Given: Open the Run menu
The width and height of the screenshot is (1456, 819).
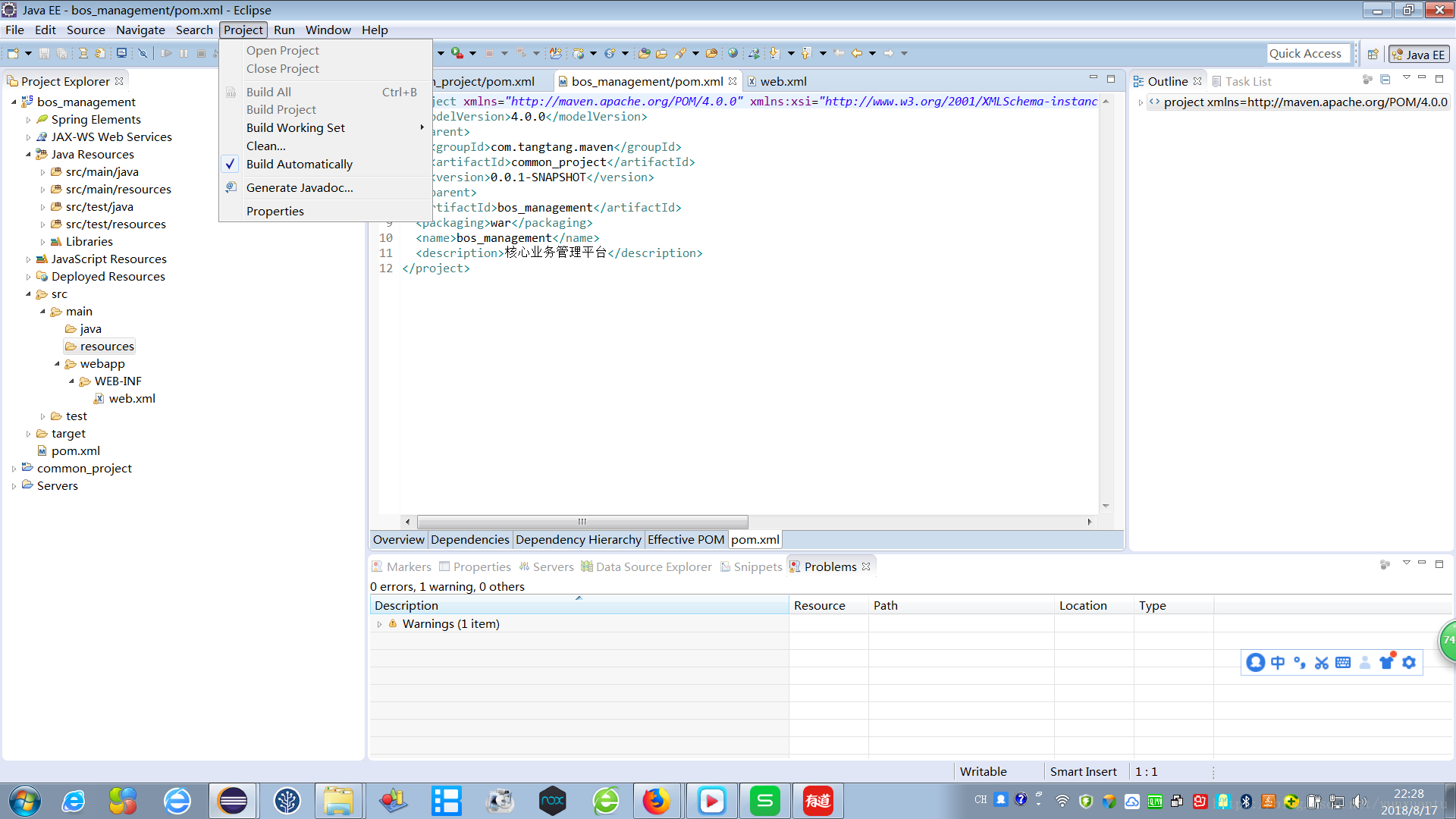Looking at the screenshot, I should 284,30.
